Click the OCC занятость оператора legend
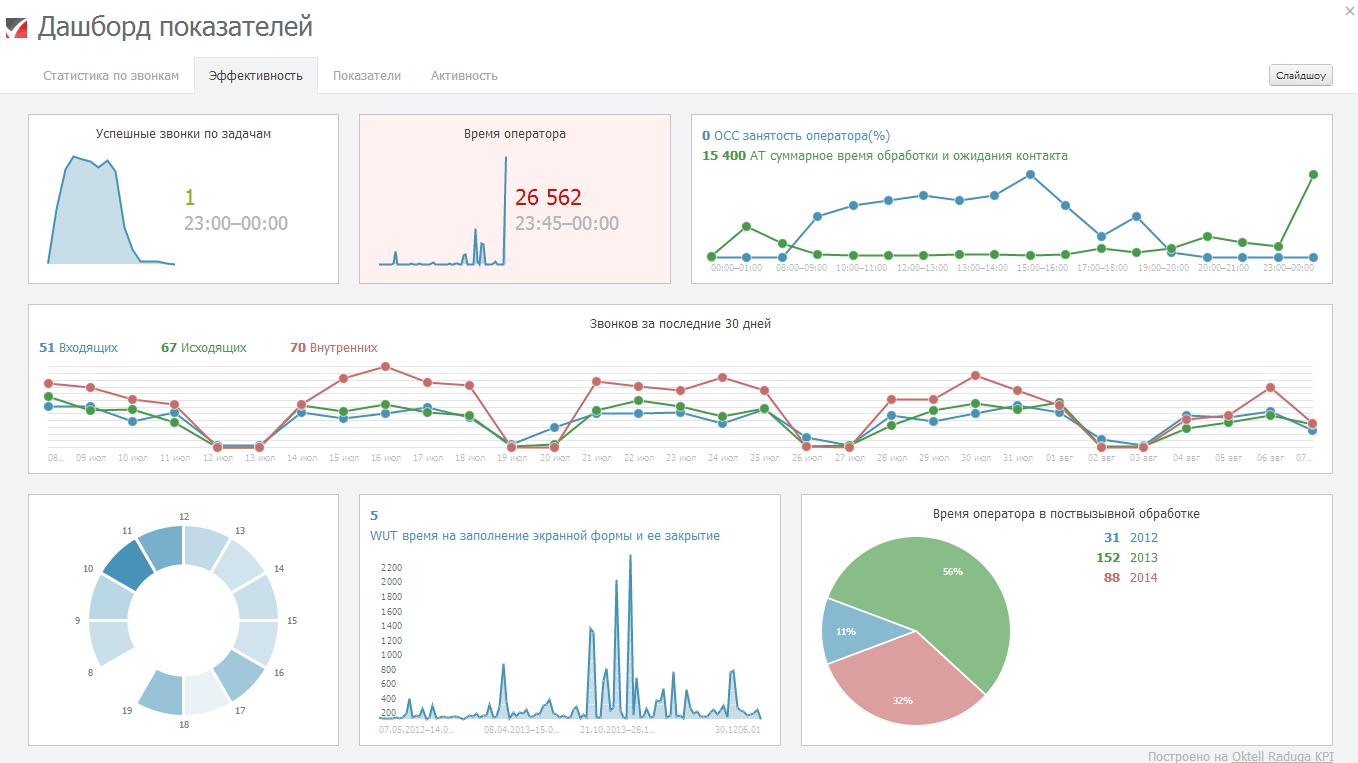The width and height of the screenshot is (1358, 763). 796,136
